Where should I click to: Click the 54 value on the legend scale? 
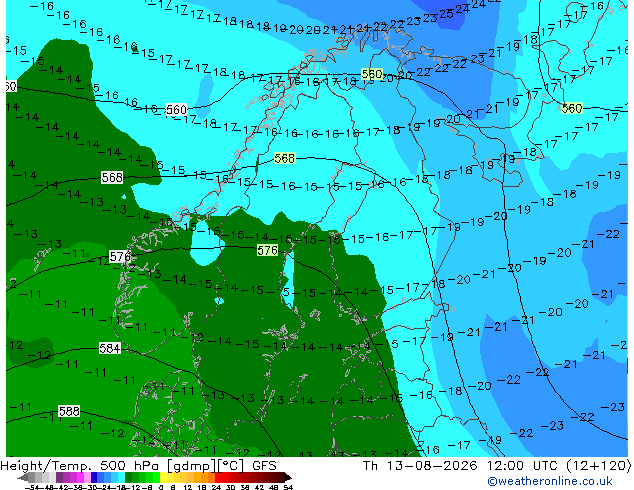click(288, 487)
